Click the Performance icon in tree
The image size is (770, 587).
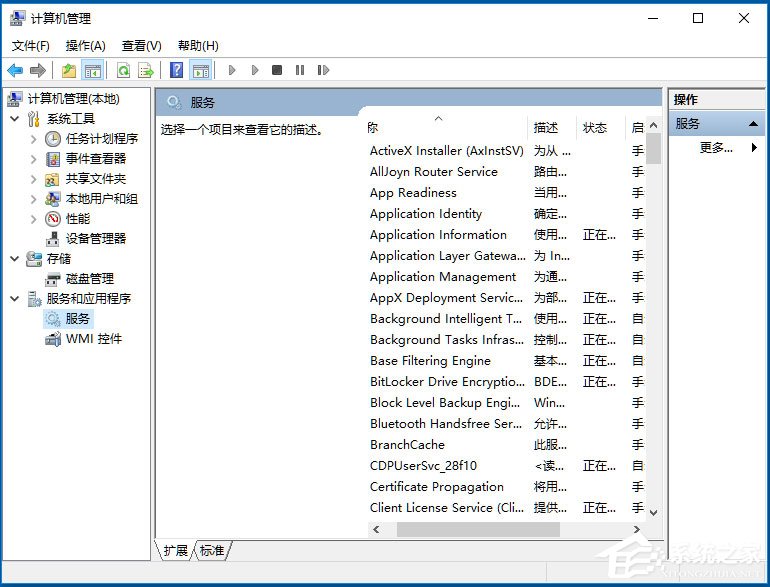tap(53, 219)
